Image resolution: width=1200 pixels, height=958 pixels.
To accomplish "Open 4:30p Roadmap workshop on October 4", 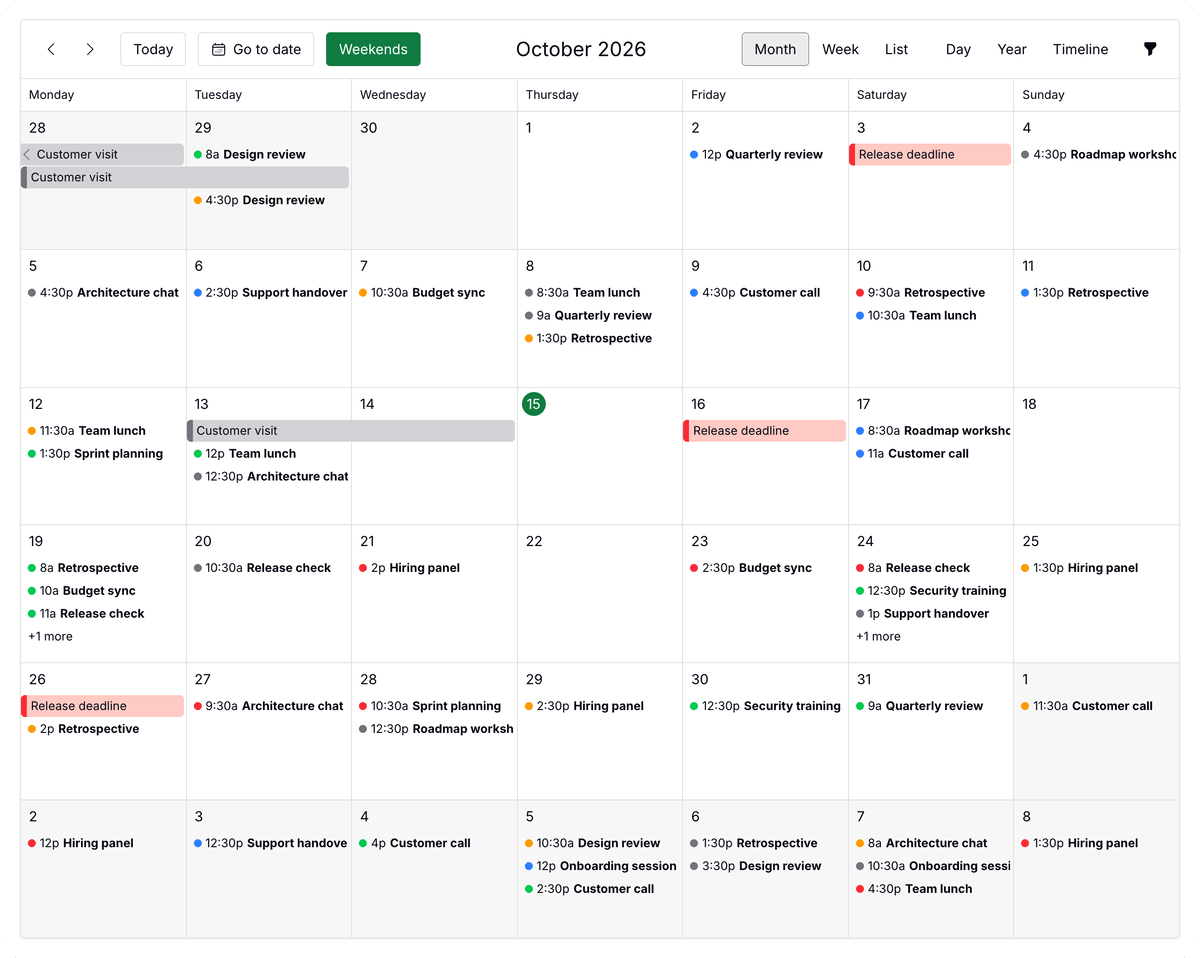I will pyautogui.click(x=1098, y=155).
